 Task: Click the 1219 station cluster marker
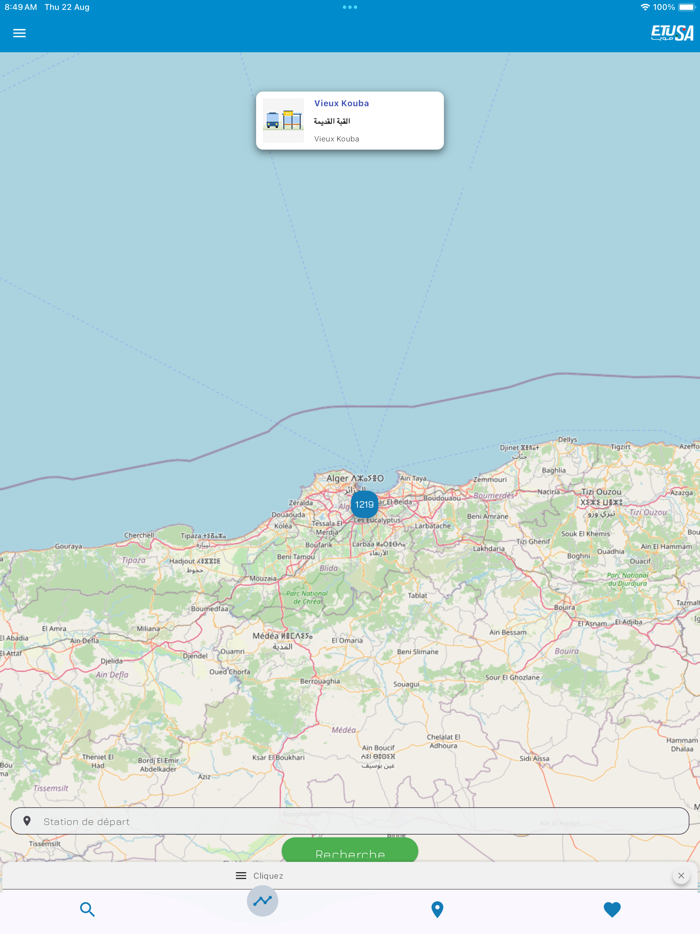[x=364, y=505]
